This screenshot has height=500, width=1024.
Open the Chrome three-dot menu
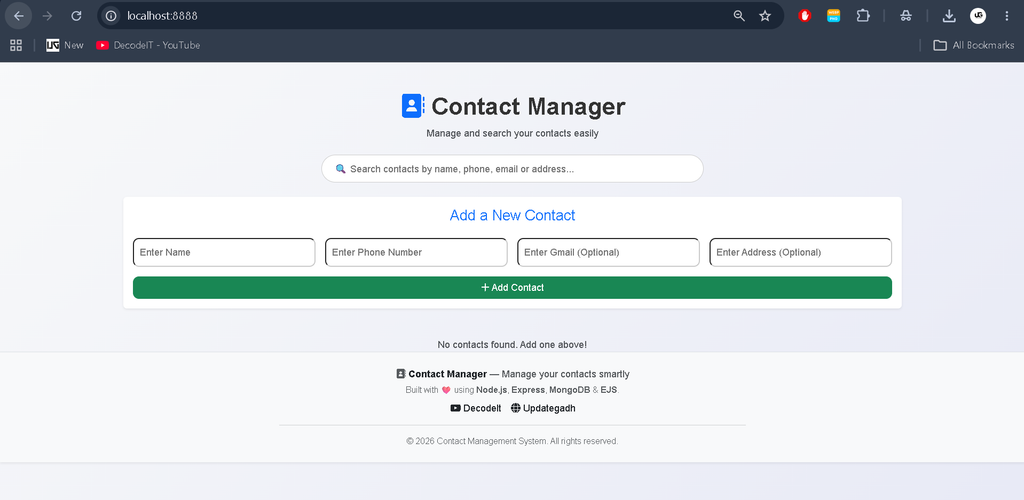pyautogui.click(x=1006, y=16)
